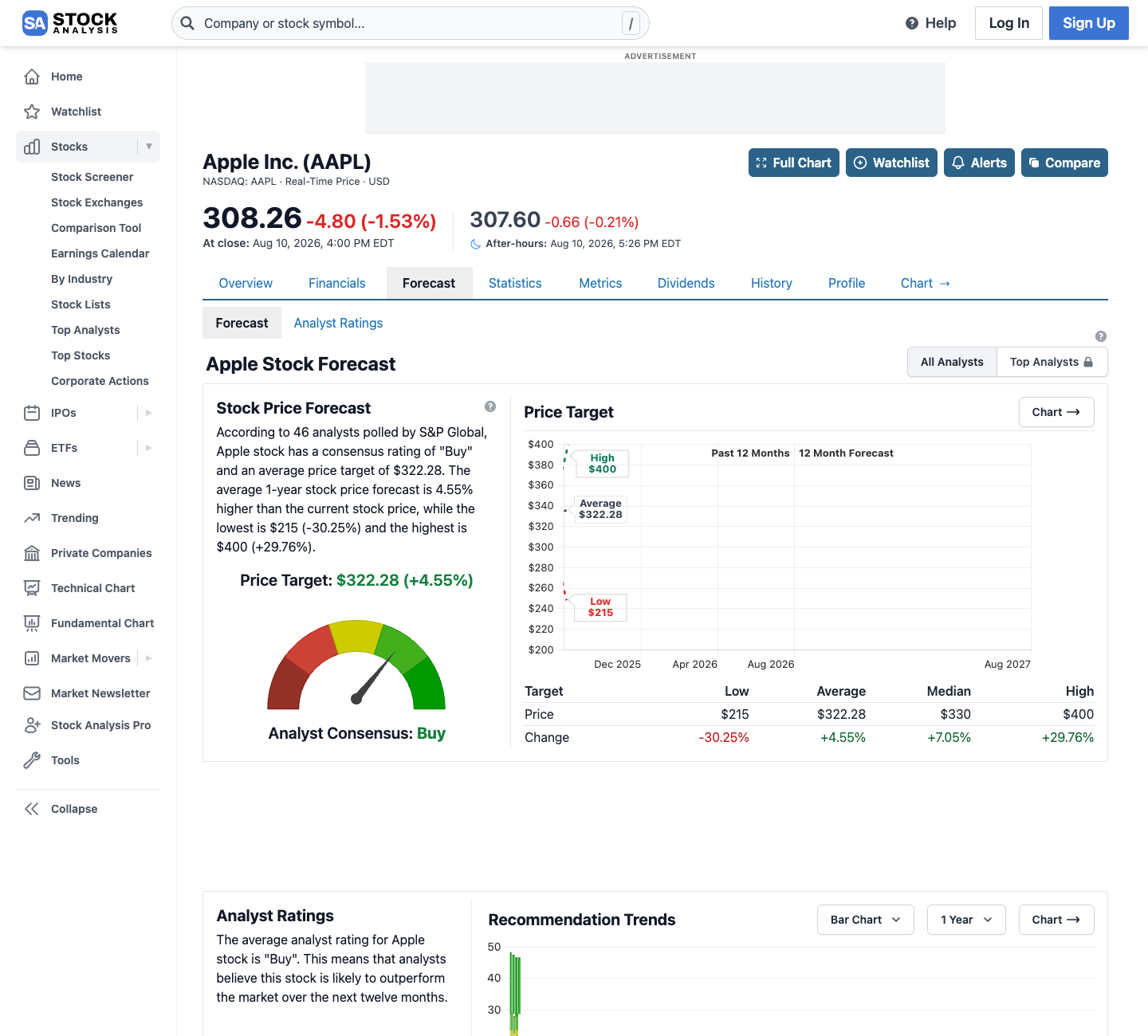The image size is (1148, 1036).
Task: Expand the Market Movers submenu arrow
Action: (149, 658)
